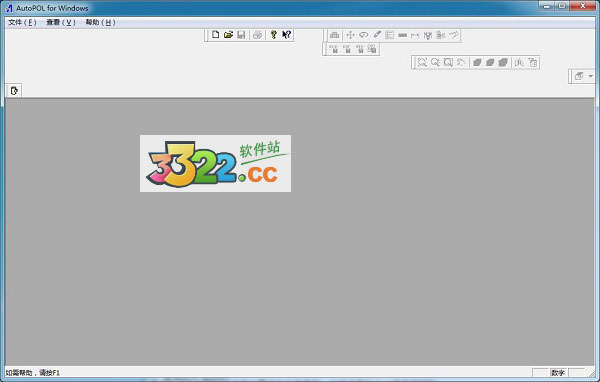Click the 数字 indicator in status bar
The width and height of the screenshot is (600, 382).
tap(558, 372)
